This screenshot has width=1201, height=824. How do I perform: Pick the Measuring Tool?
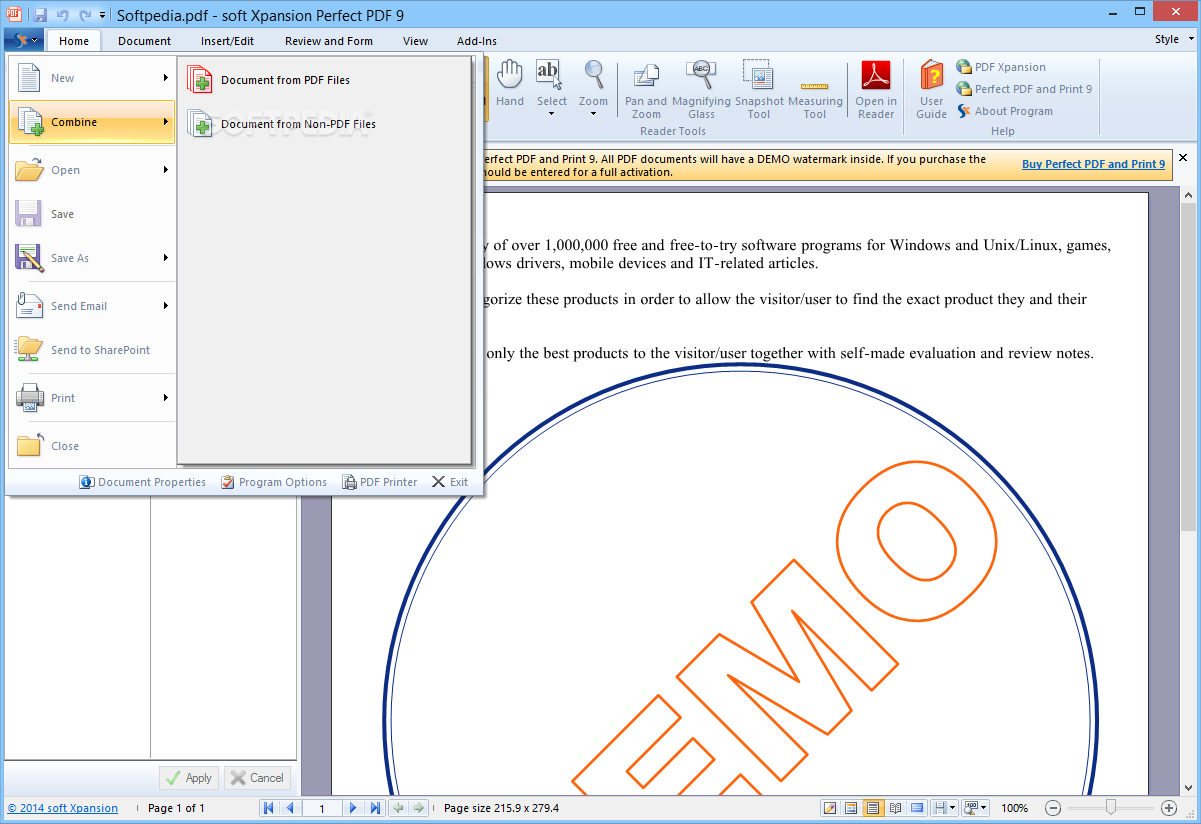815,90
